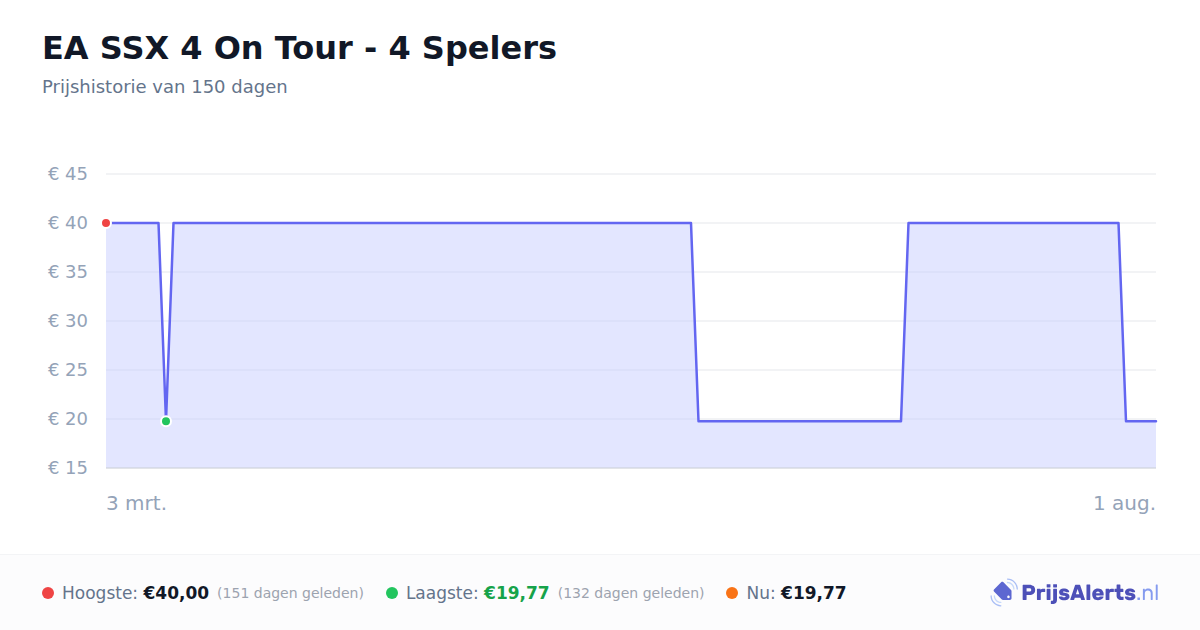Viewport: 1200px width, 630px height.
Task: Click the red Hoogste legend dot
Action: (x=48, y=593)
